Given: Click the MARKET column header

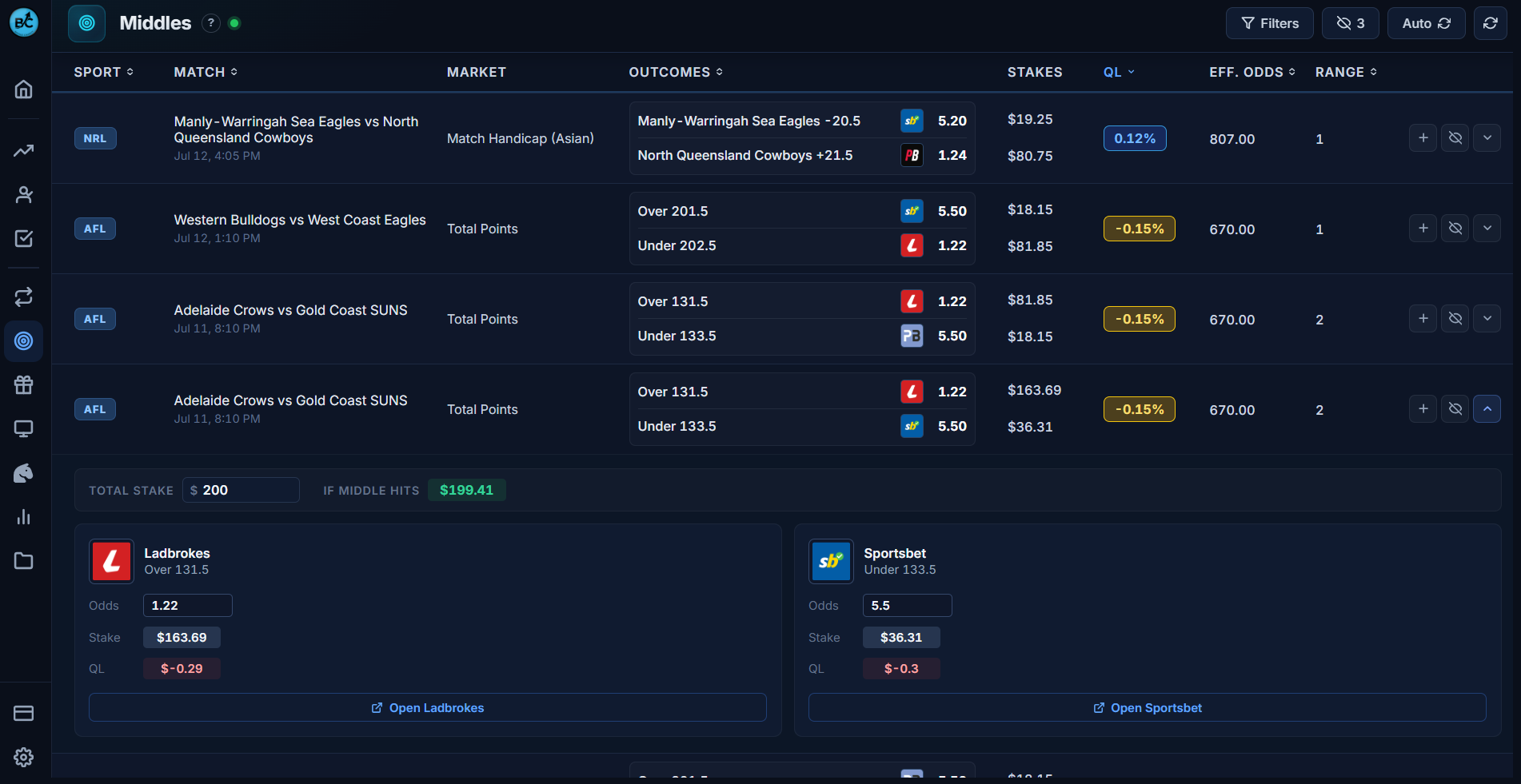Looking at the screenshot, I should click(477, 72).
